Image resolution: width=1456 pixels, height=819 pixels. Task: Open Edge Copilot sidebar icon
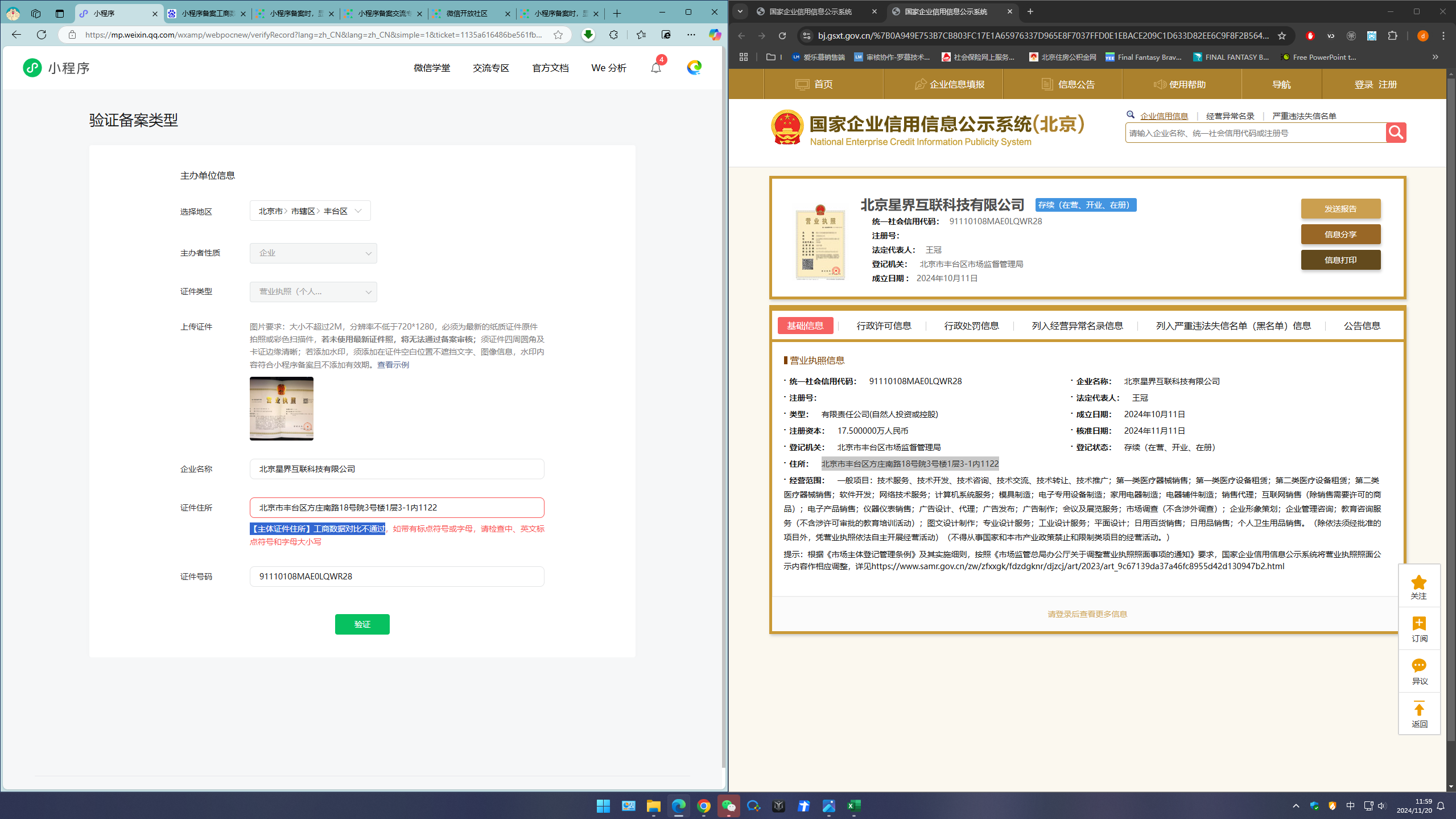pyautogui.click(x=715, y=35)
